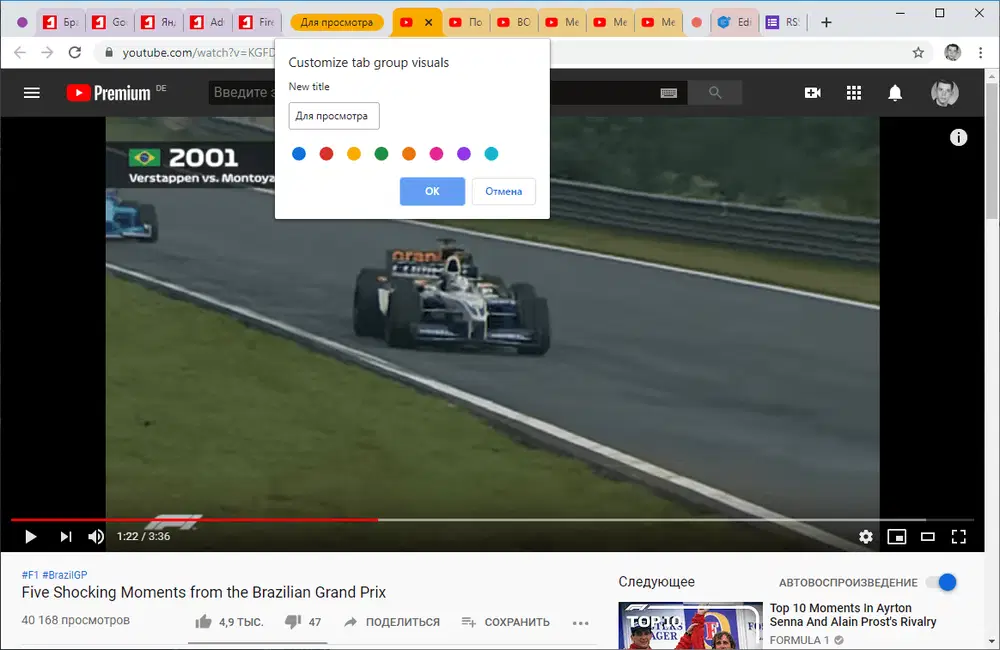Open the #BrazilGP hashtag link
Image resolution: width=1000 pixels, height=650 pixels.
coord(64,575)
